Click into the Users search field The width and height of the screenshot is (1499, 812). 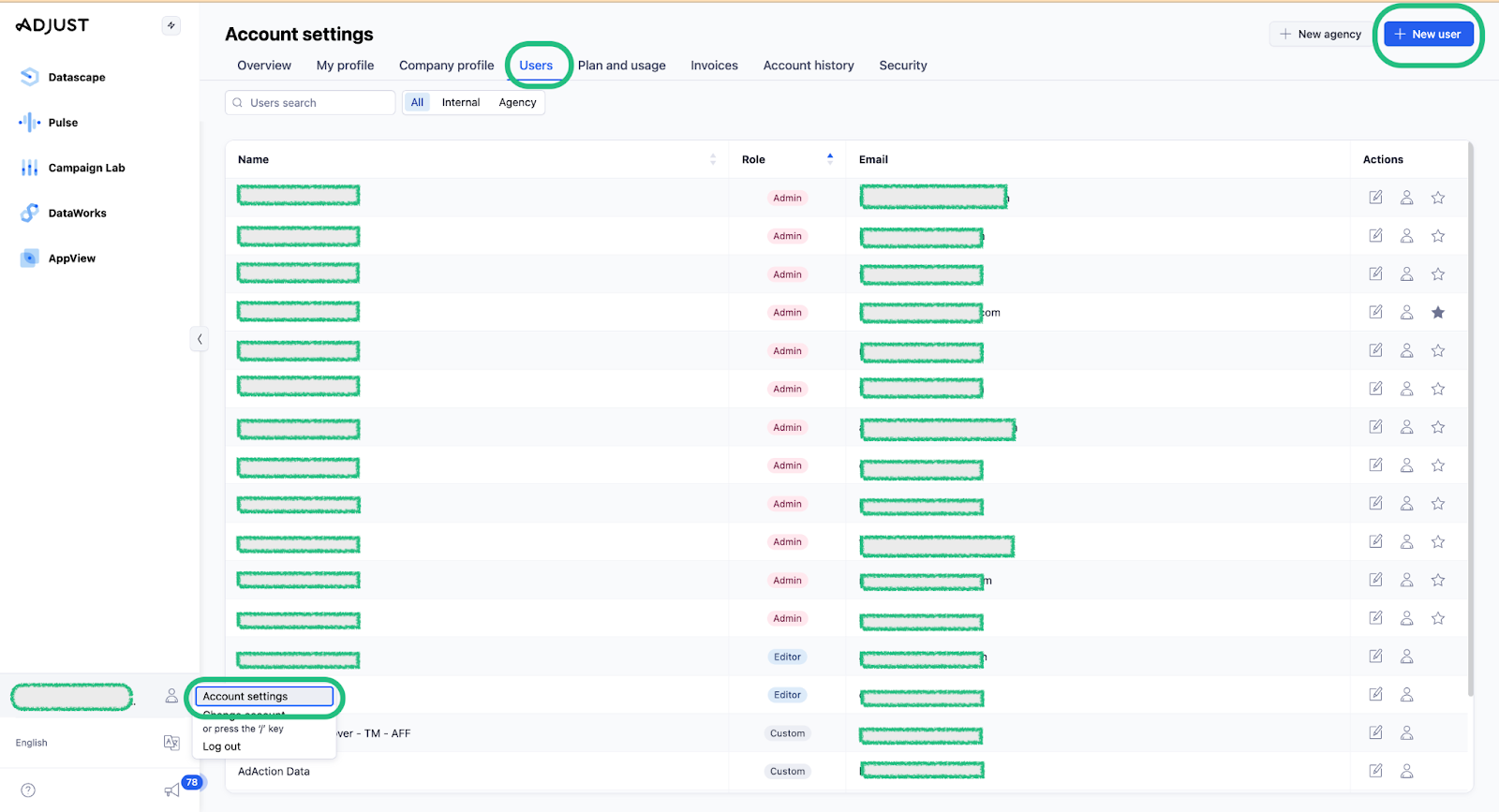coord(310,103)
